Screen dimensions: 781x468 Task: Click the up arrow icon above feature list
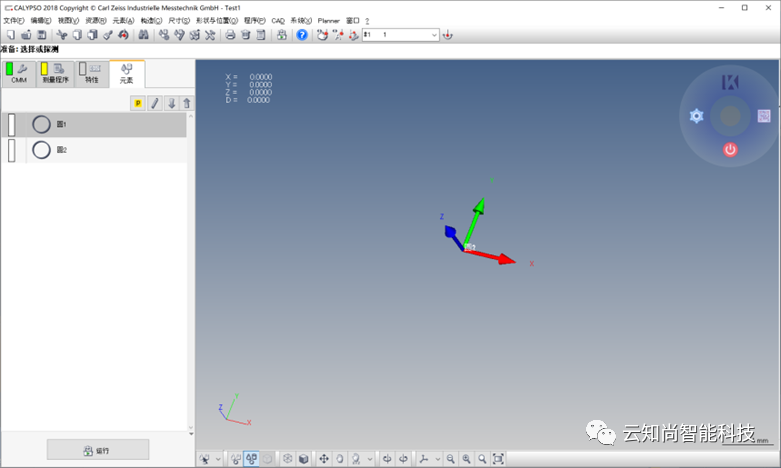pos(187,103)
